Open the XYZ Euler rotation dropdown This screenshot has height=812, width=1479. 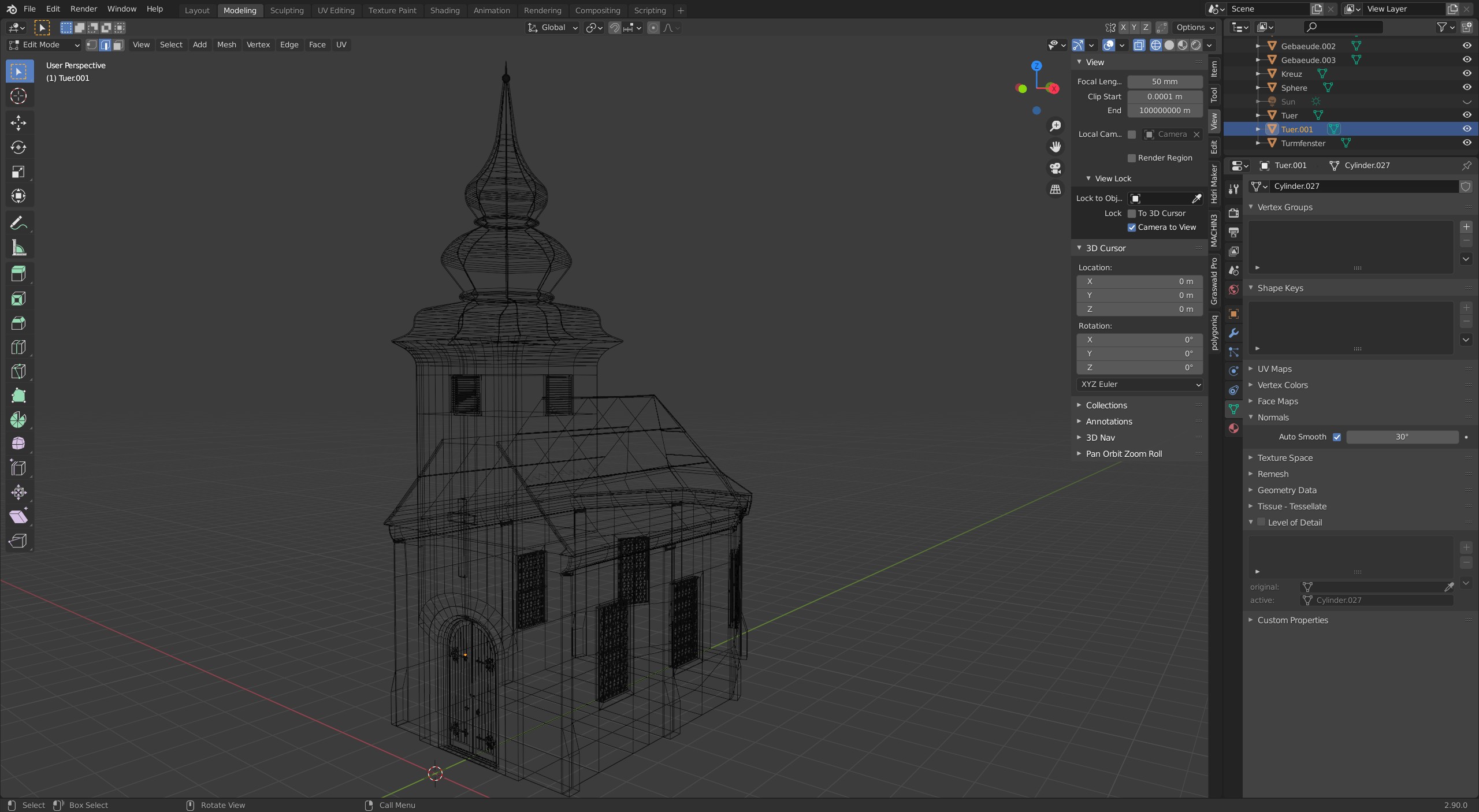1139,385
